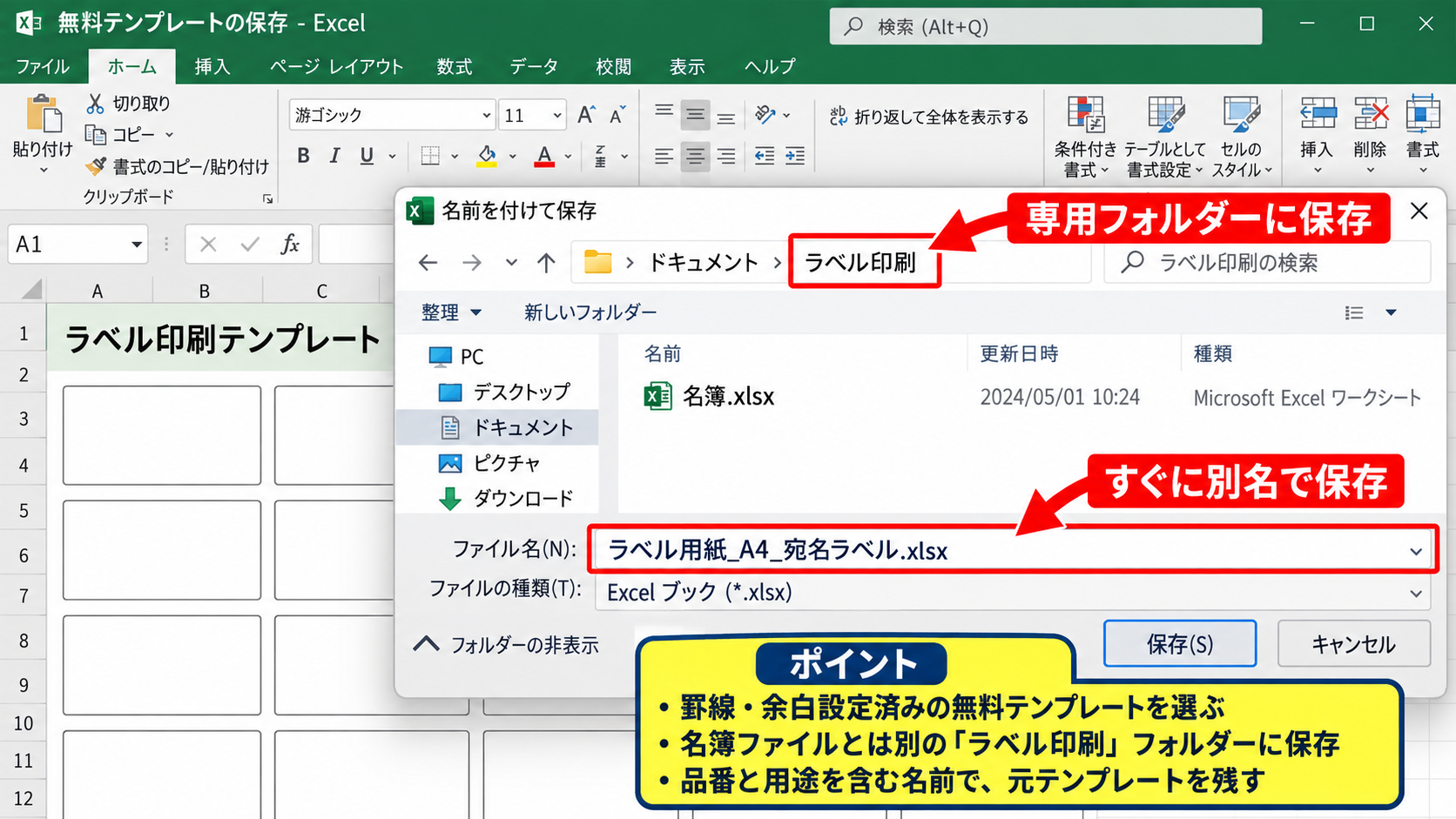1456x819 pixels.
Task: Click the キャンセル button
Action: pyautogui.click(x=1354, y=644)
